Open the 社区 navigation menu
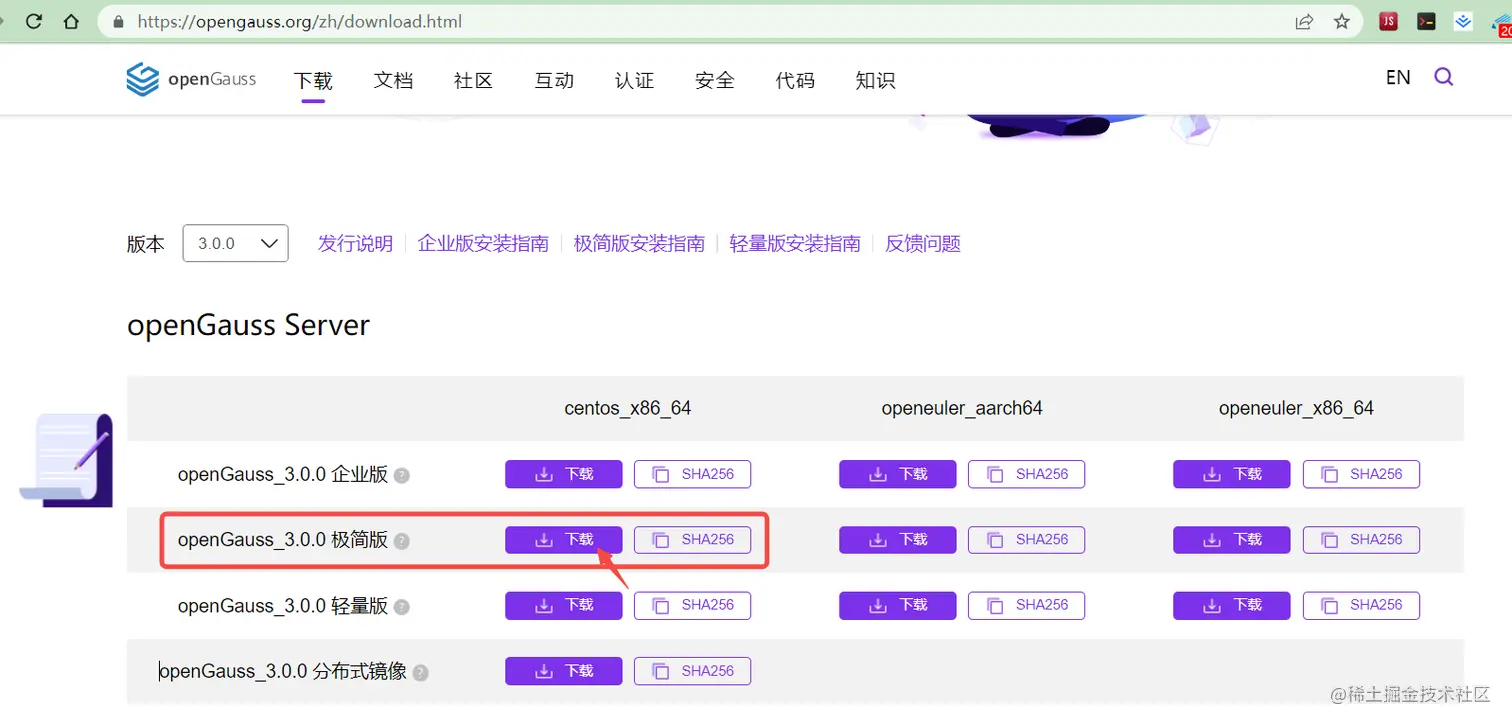The height and width of the screenshot is (726, 1512). click(473, 81)
